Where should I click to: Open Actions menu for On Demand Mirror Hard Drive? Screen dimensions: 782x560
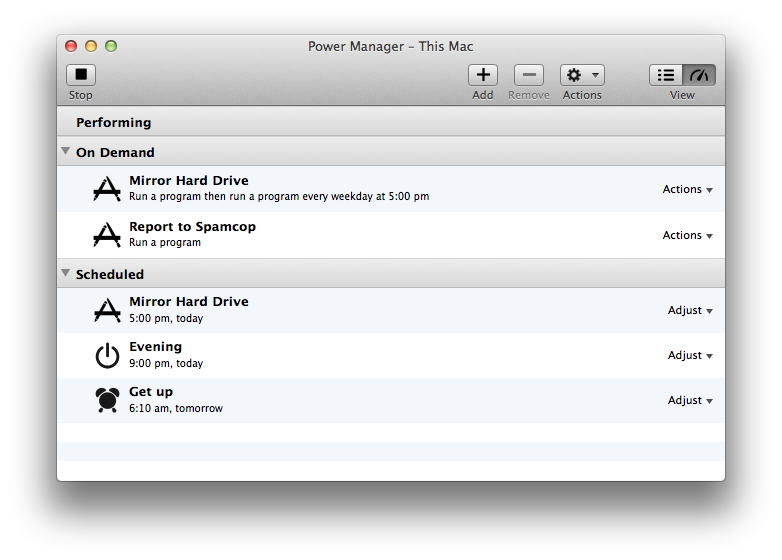point(687,189)
